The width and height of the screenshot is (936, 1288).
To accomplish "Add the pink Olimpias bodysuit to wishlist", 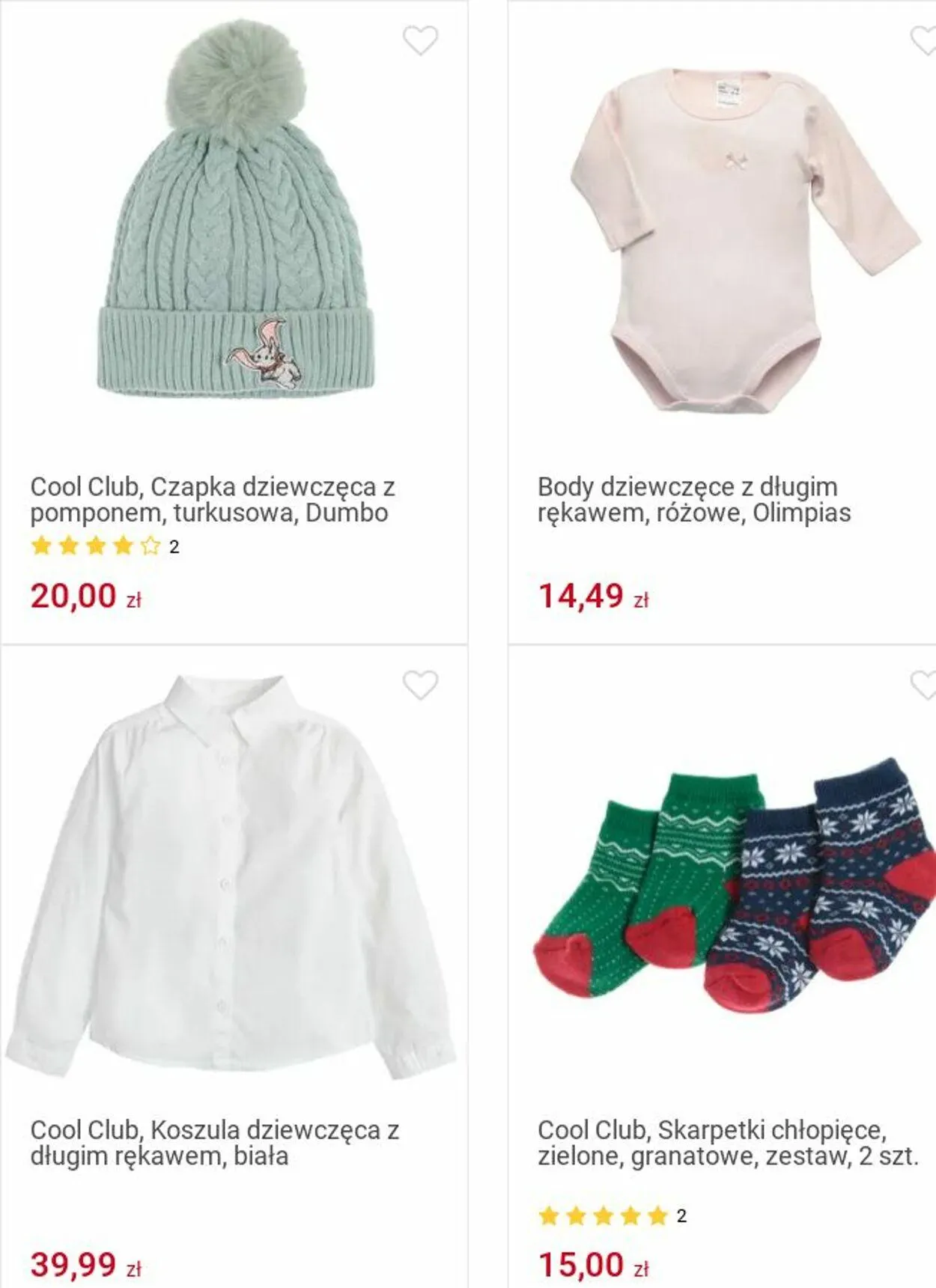I will click(923, 40).
